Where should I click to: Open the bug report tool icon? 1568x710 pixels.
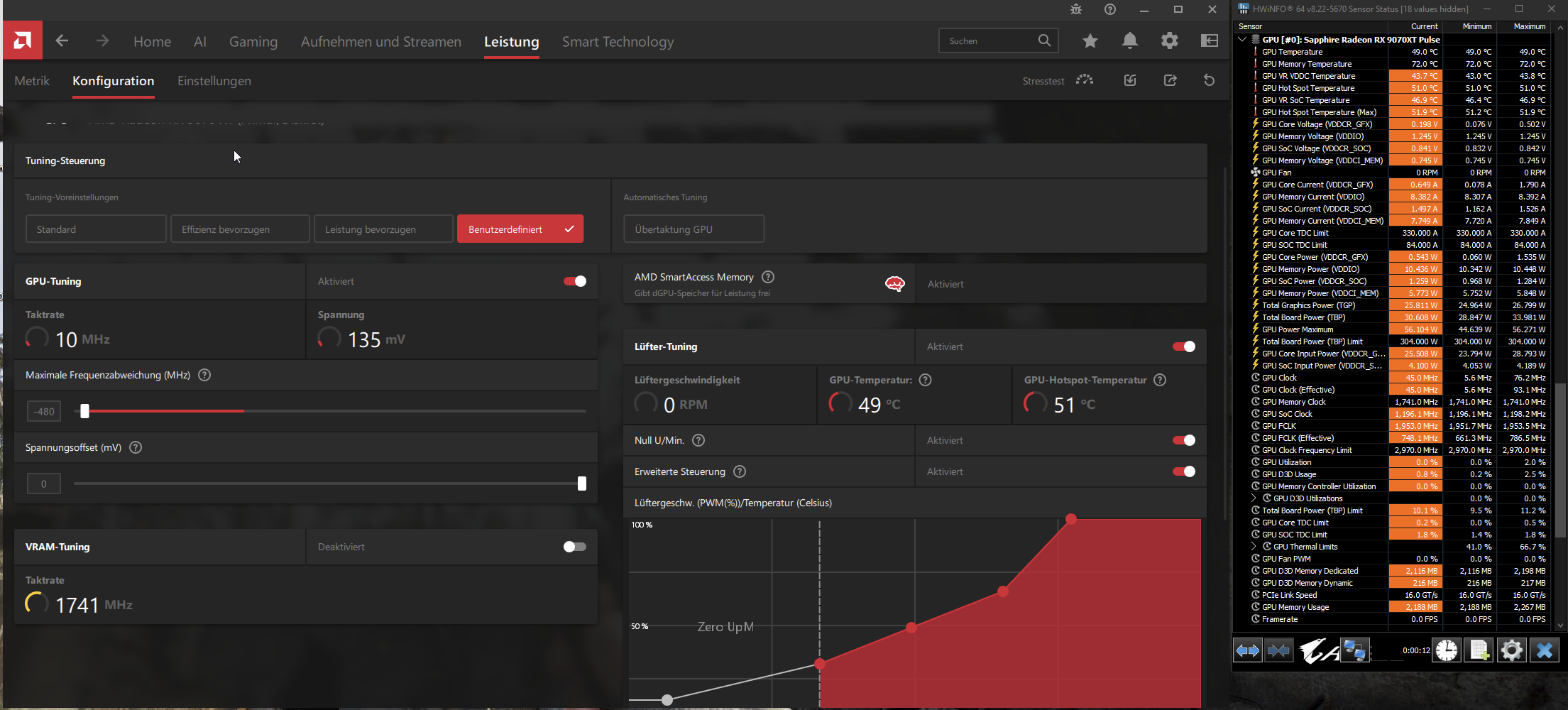coord(1076,9)
